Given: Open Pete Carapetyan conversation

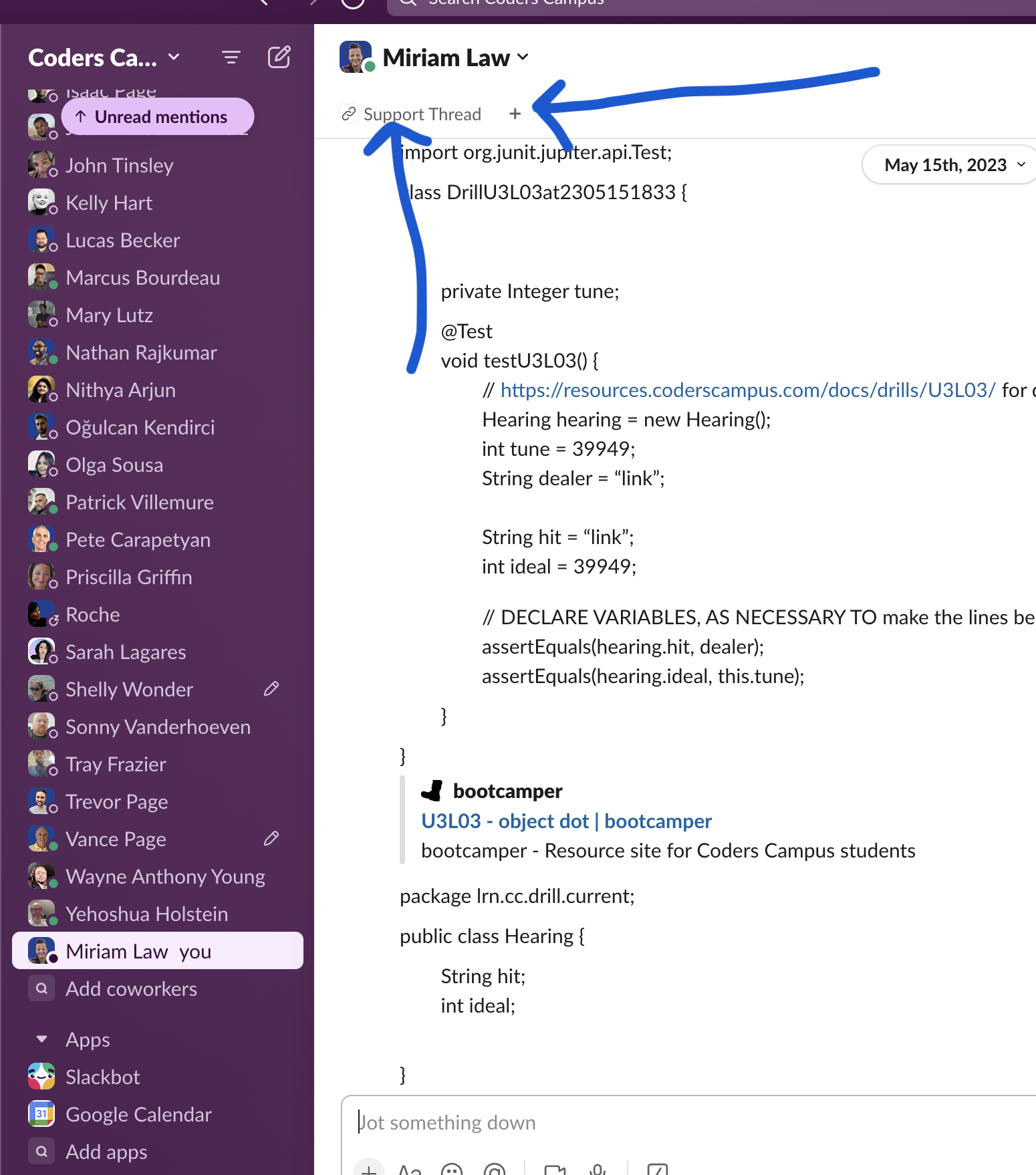Looking at the screenshot, I should pyautogui.click(x=158, y=539).
